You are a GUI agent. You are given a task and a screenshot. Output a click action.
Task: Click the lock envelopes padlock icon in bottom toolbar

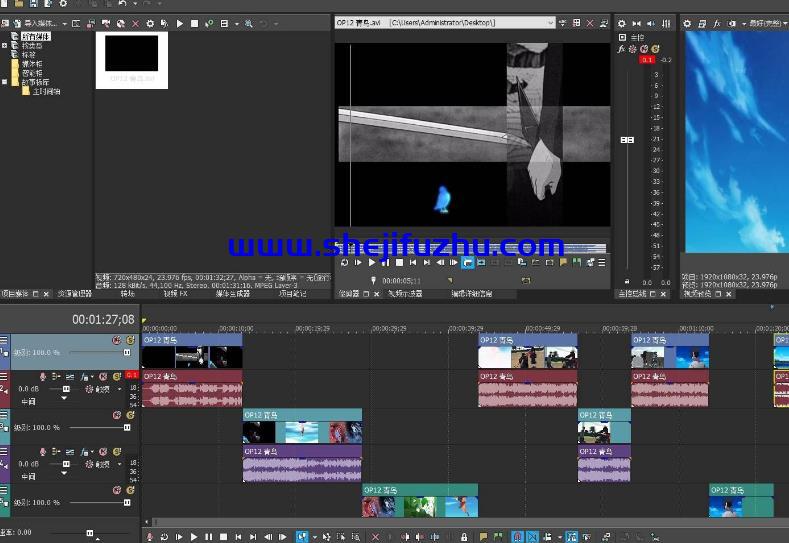[x=464, y=537]
